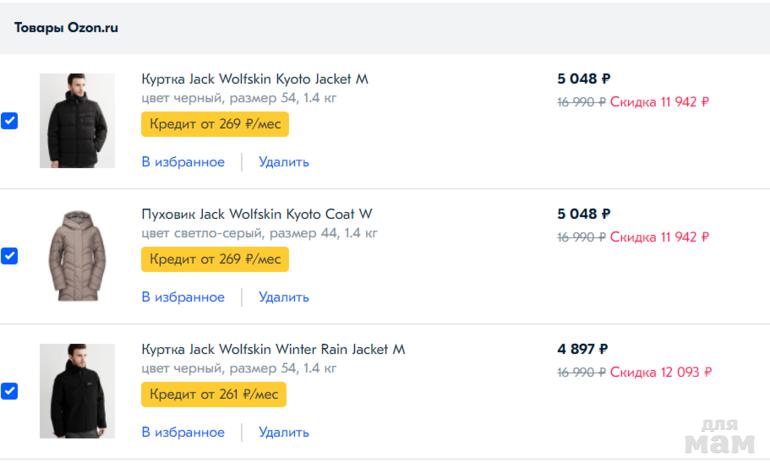Click Кредит от 269 ₽/мес badge on Kyoto Jacket M
This screenshot has width=770, height=468.
215,124
